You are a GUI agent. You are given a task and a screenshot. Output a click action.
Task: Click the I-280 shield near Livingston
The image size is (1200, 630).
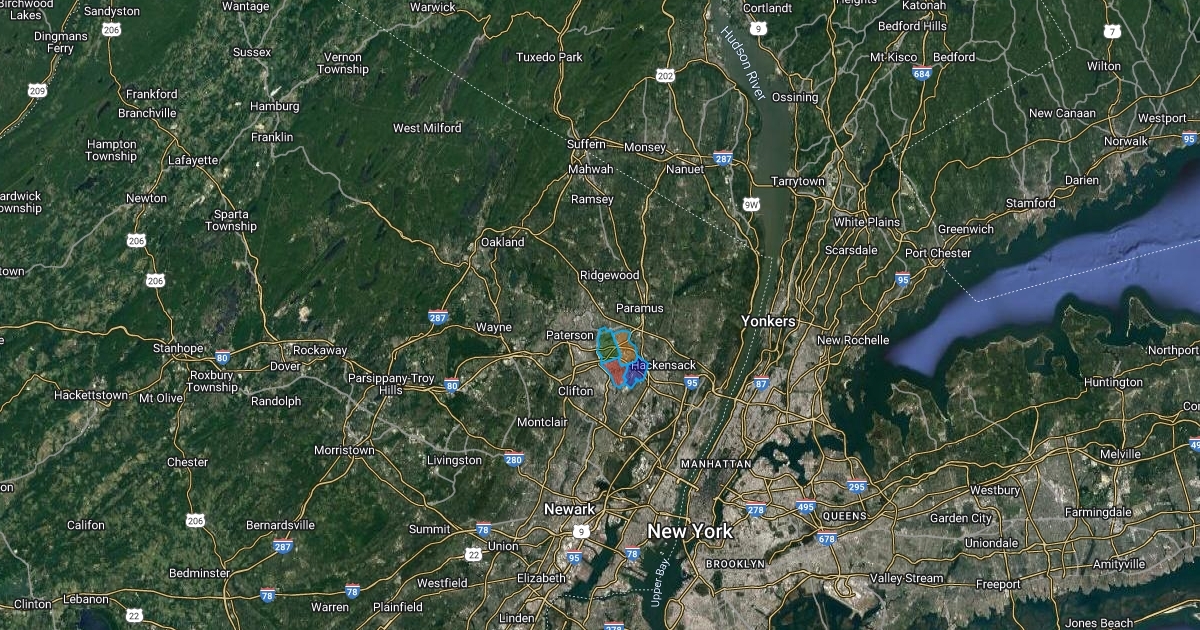514,460
